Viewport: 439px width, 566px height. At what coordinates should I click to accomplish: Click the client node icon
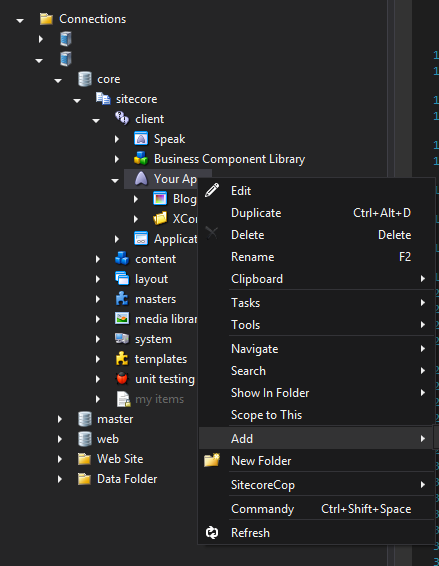click(x=122, y=118)
